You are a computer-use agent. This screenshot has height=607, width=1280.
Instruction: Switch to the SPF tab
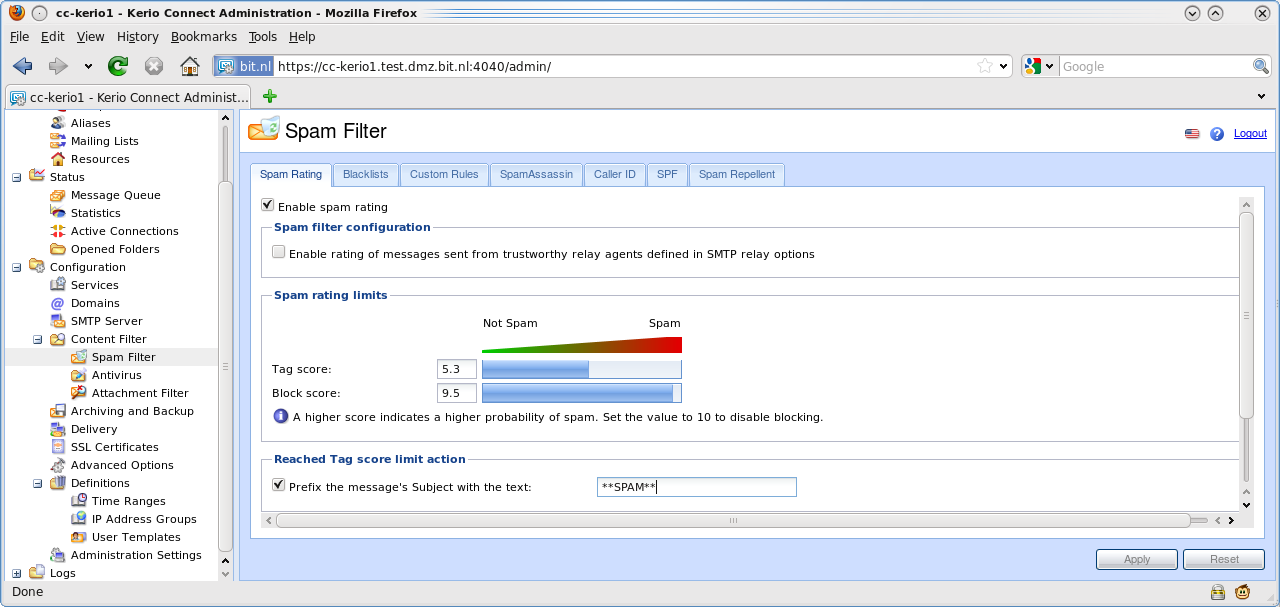click(667, 174)
